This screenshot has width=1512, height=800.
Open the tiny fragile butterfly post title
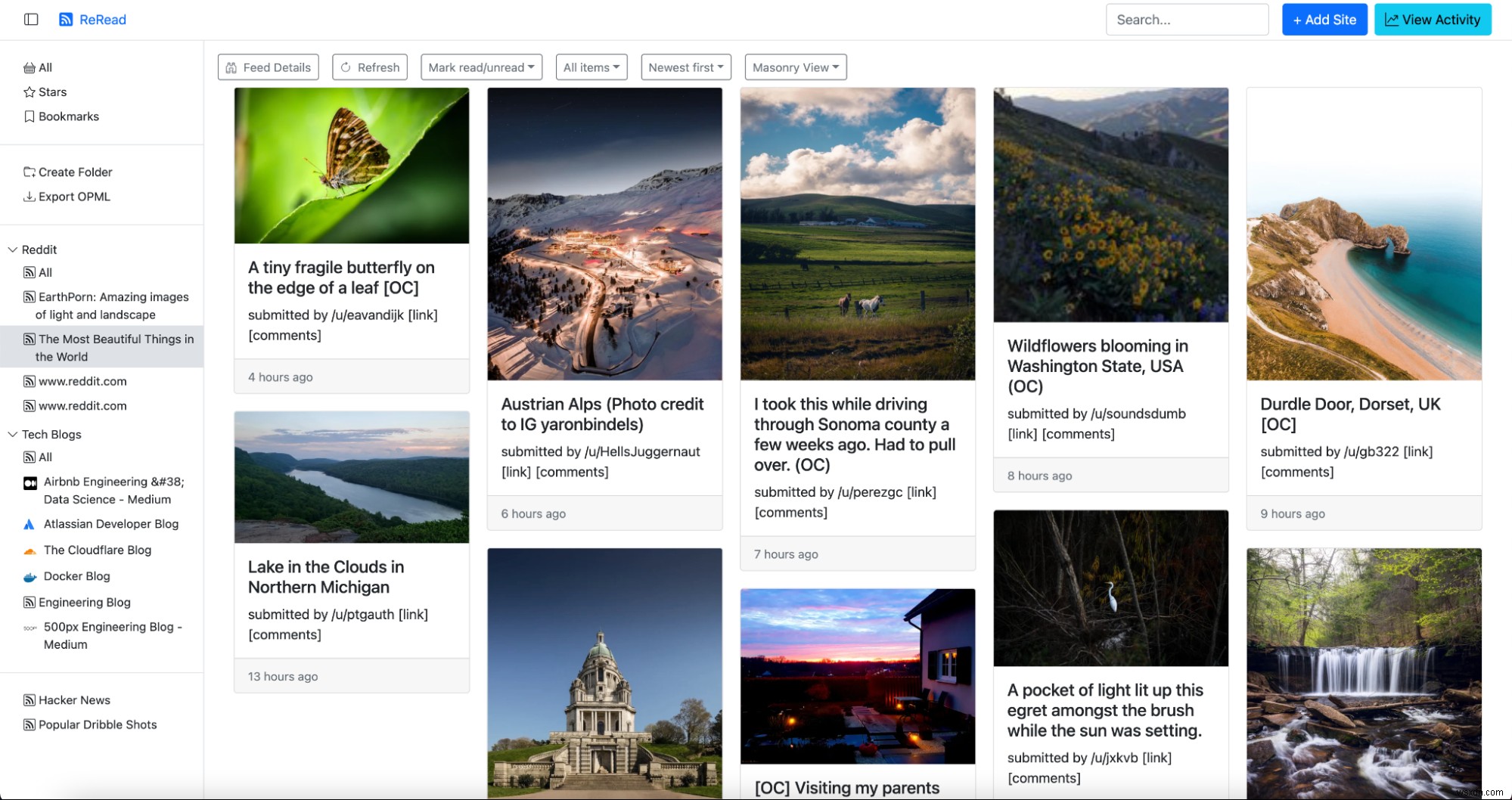(x=341, y=278)
